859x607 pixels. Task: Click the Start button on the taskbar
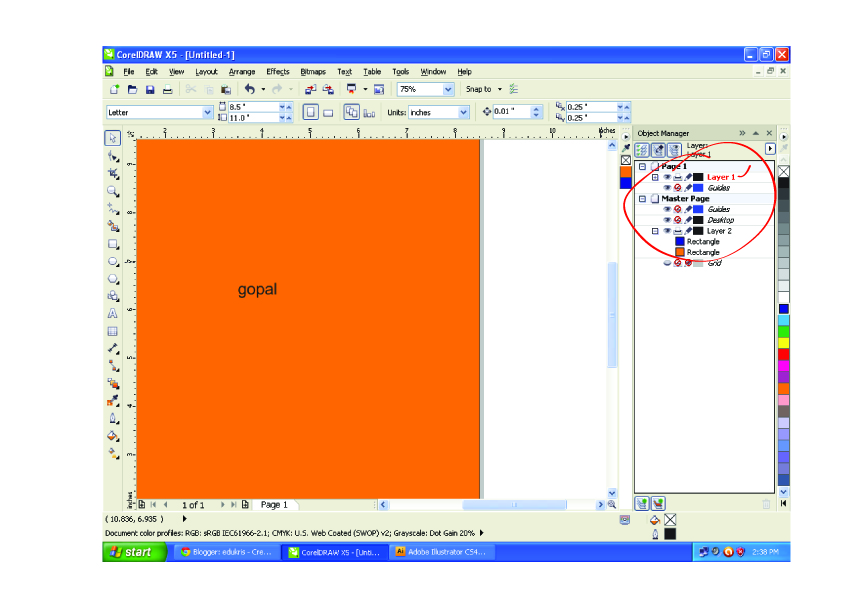pyautogui.click(x=132, y=551)
